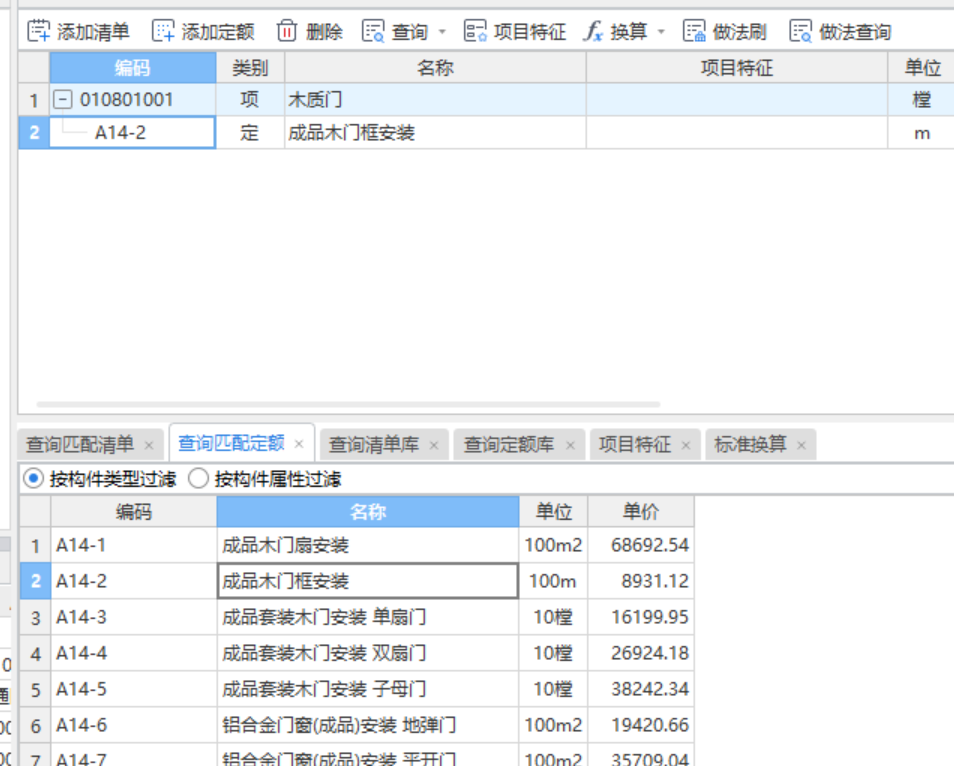Image resolution: width=954 pixels, height=766 pixels.
Task: Click the 删除 trash icon
Action: (286, 31)
